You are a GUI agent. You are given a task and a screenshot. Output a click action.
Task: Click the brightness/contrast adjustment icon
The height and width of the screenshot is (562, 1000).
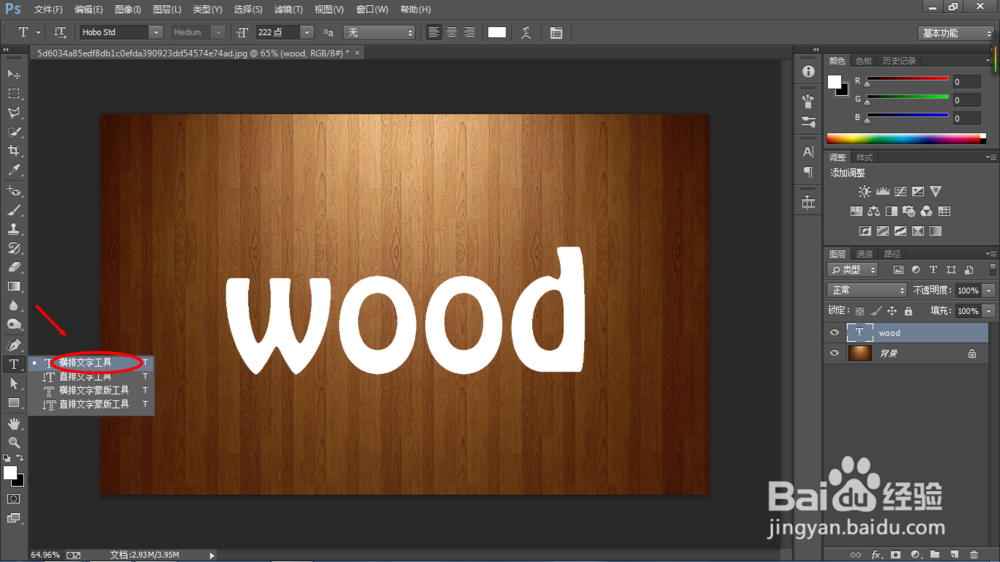click(864, 191)
